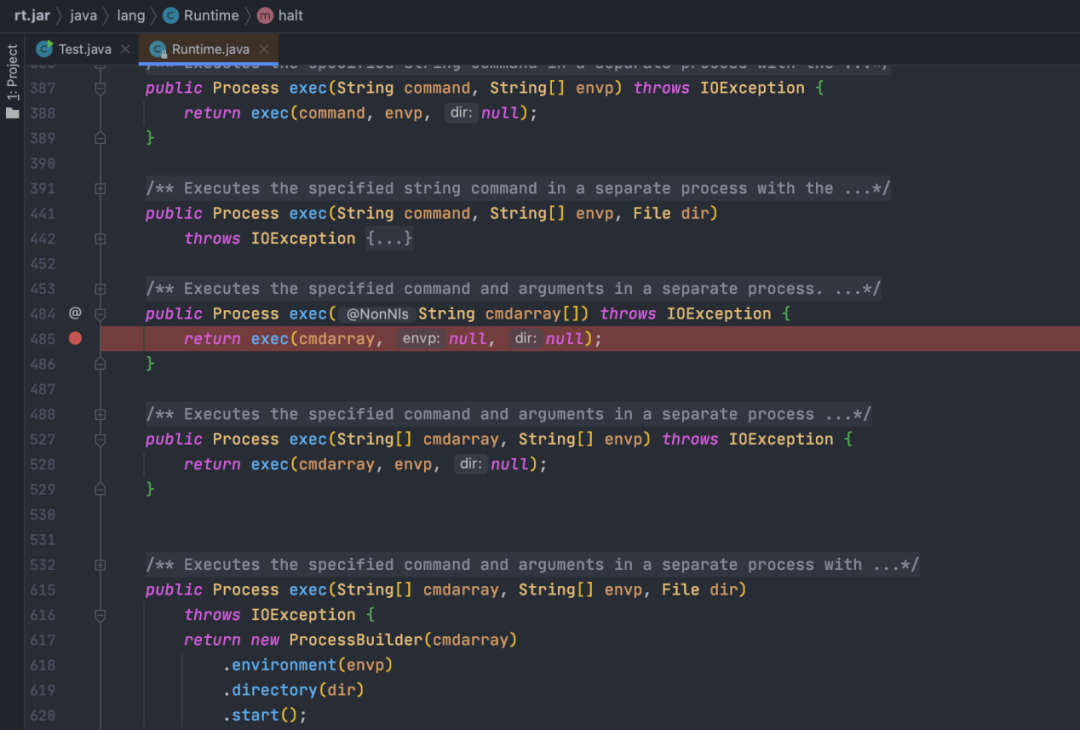Click Runtime class in the breadcrumb
The image size is (1080, 730).
pyautogui.click(x=211, y=15)
